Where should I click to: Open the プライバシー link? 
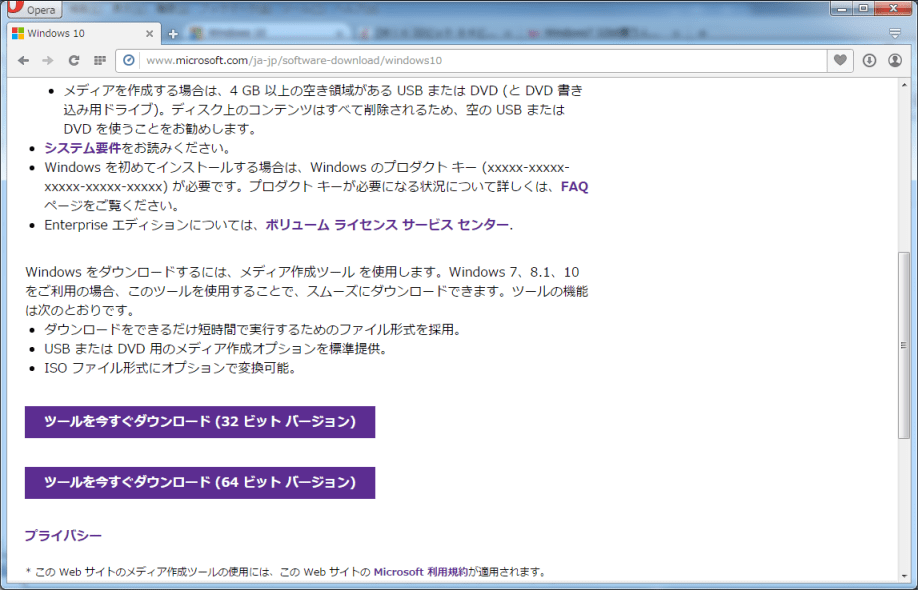(x=63, y=536)
